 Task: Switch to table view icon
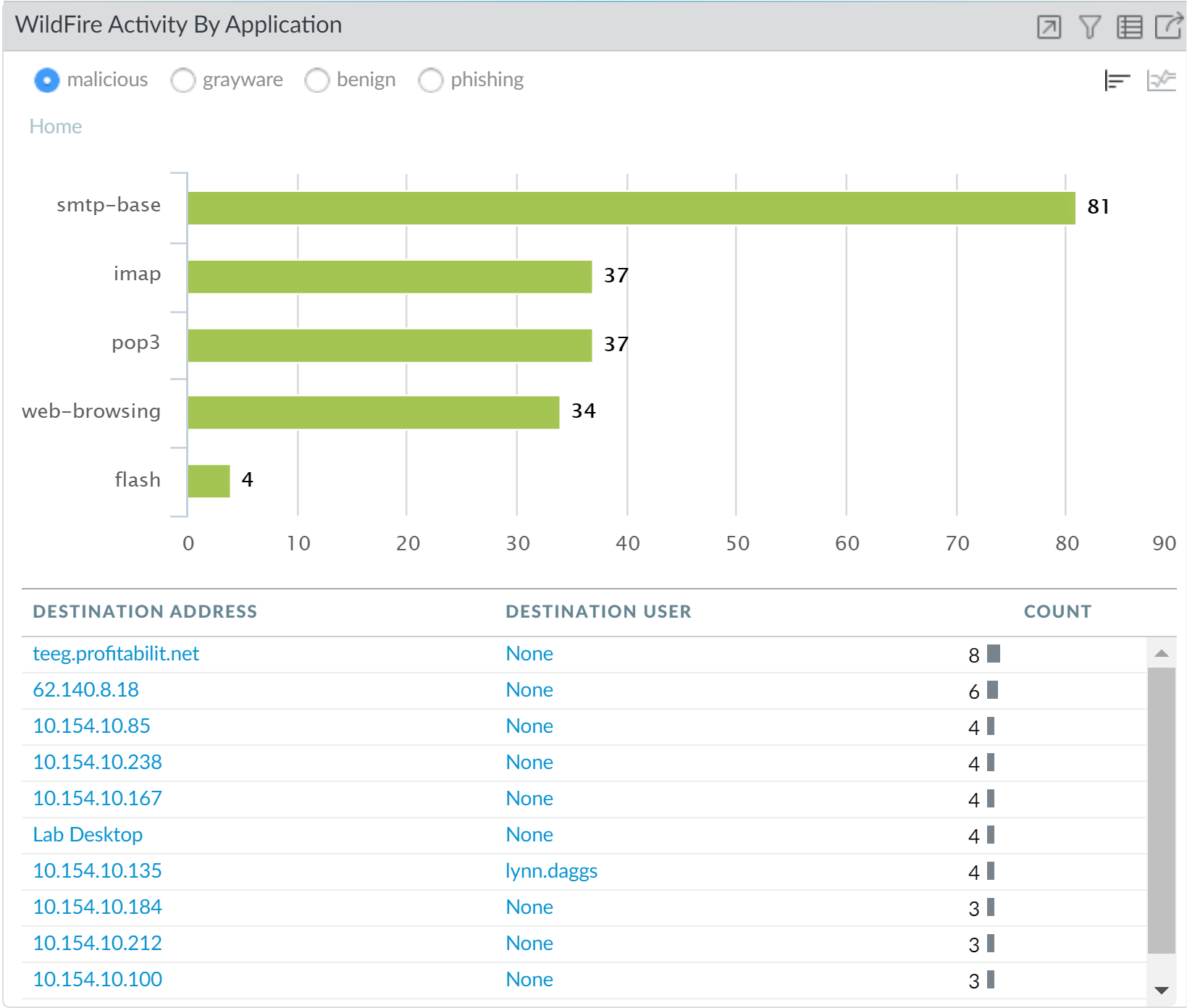point(1129,27)
